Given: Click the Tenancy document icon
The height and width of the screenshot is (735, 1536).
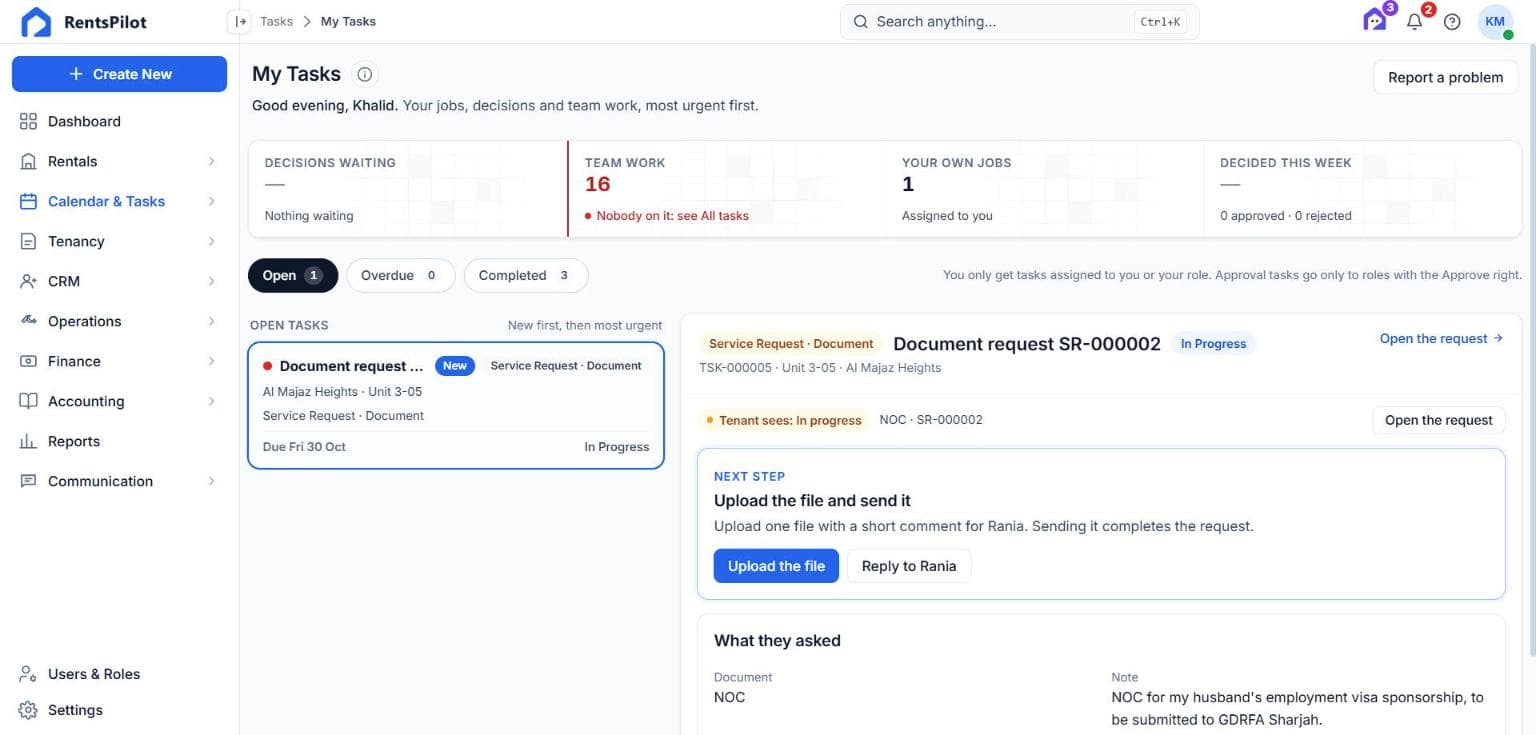Looking at the screenshot, I should pos(28,241).
